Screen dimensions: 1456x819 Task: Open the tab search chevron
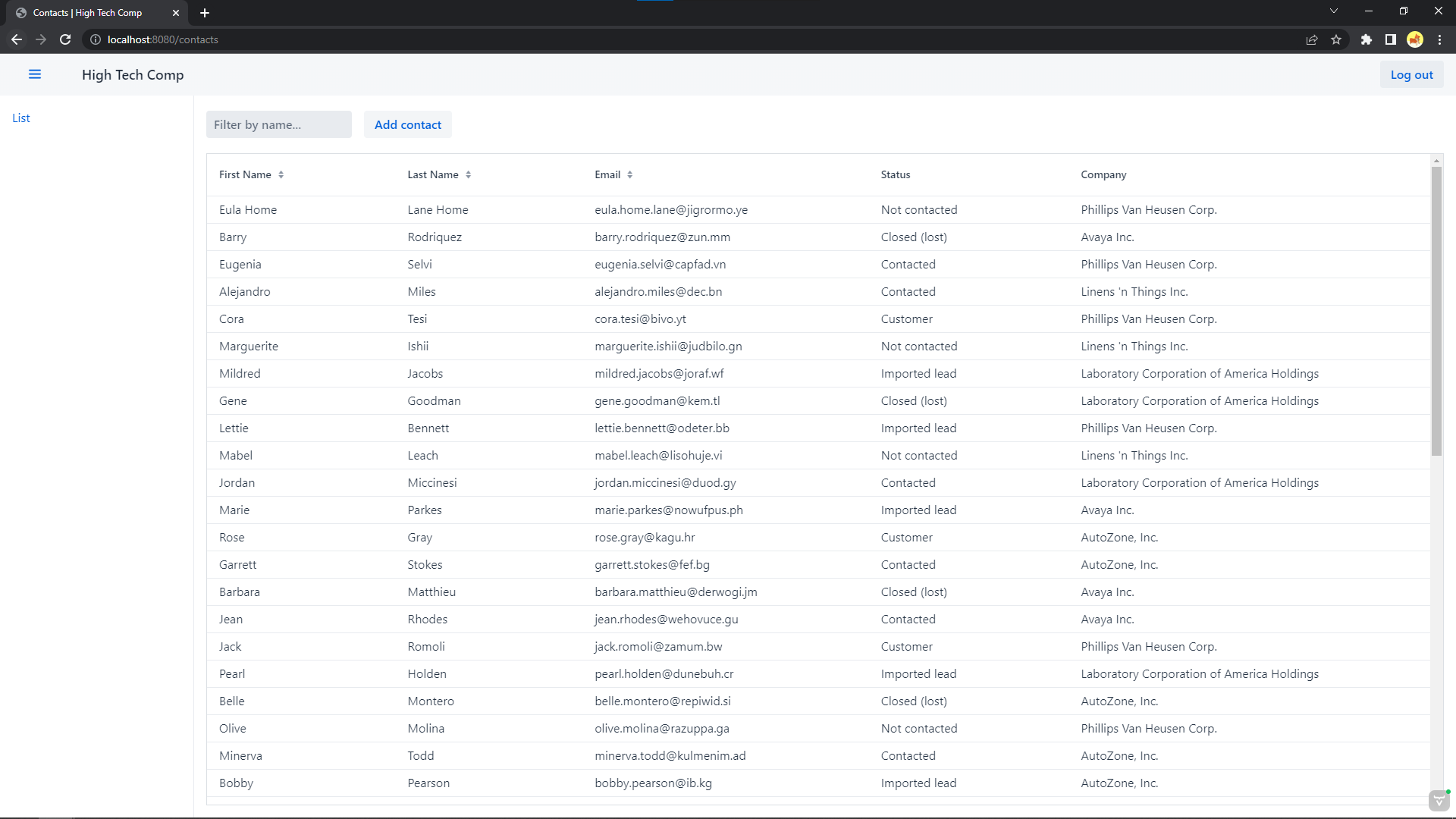pyautogui.click(x=1333, y=11)
